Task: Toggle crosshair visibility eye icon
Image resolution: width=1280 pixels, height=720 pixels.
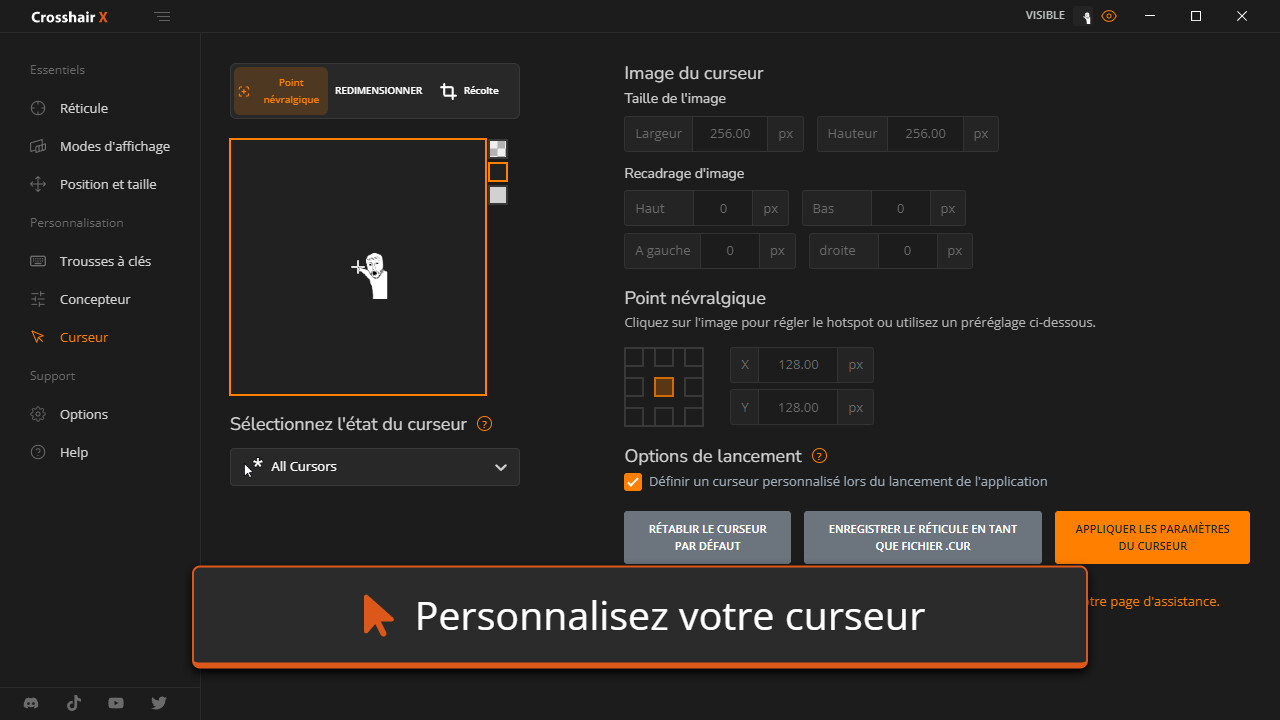Action: pos(1108,16)
